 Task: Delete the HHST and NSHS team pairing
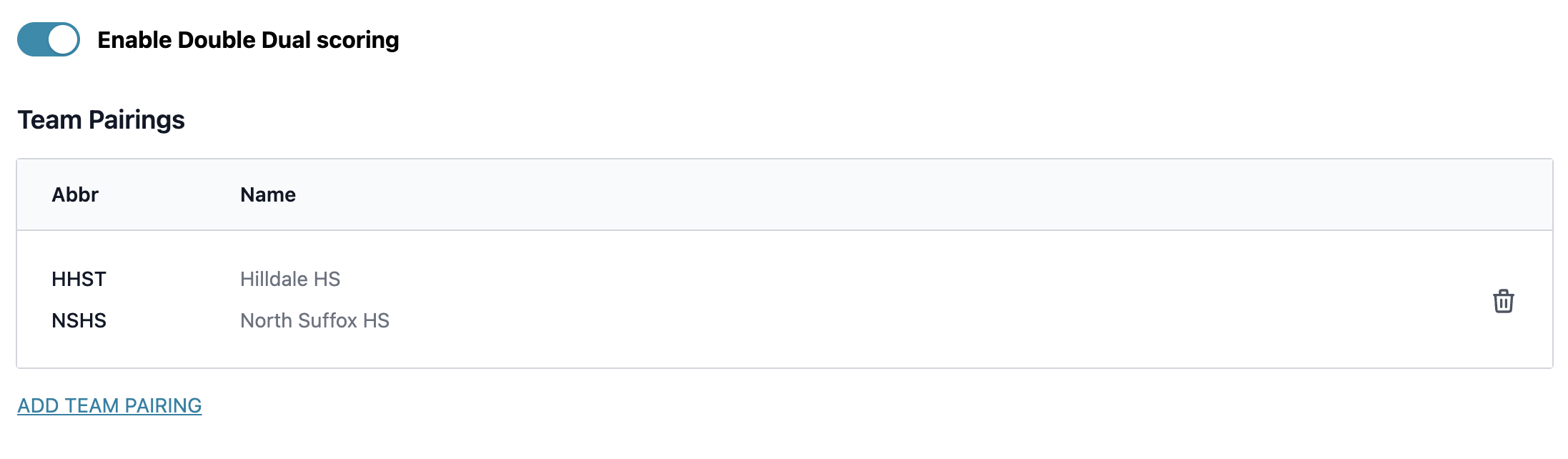point(1503,300)
